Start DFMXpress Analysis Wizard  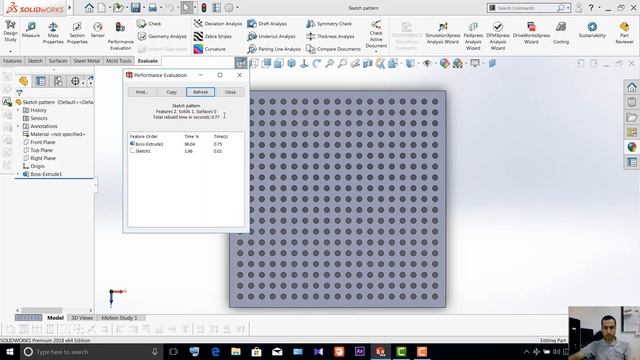click(498, 35)
